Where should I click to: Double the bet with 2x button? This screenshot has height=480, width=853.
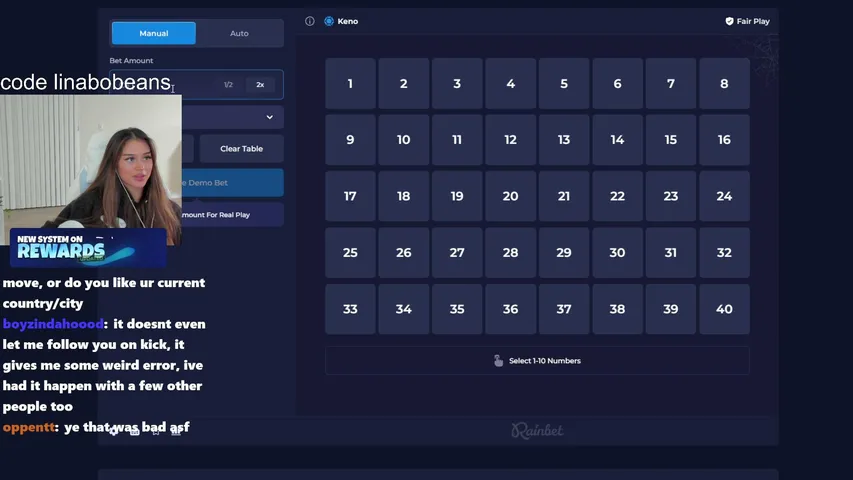click(x=260, y=84)
